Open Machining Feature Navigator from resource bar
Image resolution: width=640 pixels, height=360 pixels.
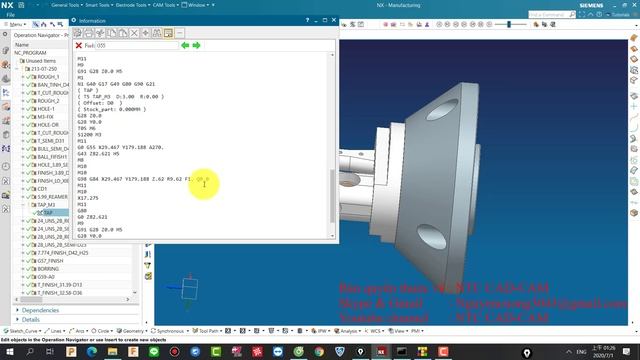[x=6, y=106]
